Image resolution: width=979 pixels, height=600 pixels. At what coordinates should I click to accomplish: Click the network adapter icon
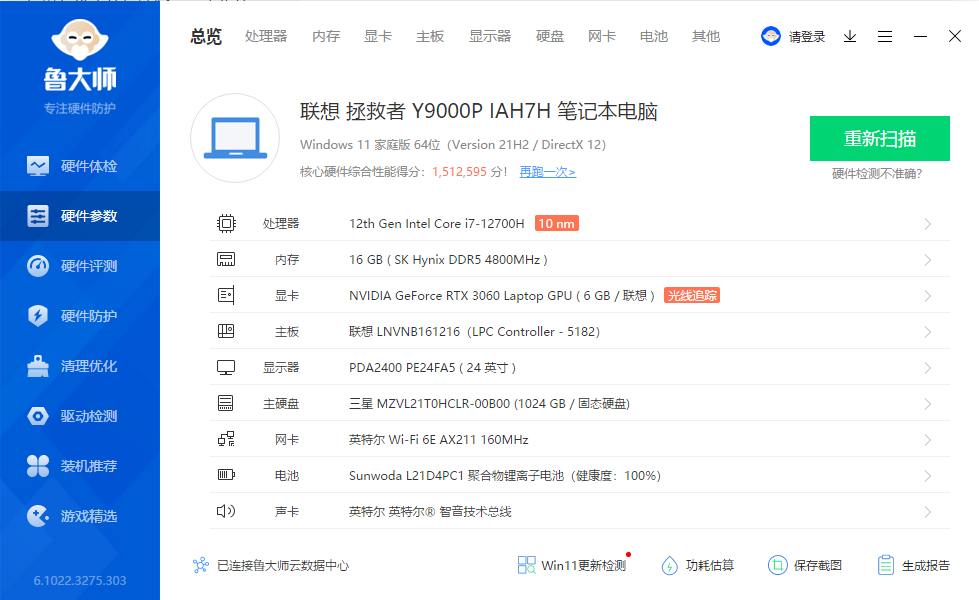tap(226, 439)
